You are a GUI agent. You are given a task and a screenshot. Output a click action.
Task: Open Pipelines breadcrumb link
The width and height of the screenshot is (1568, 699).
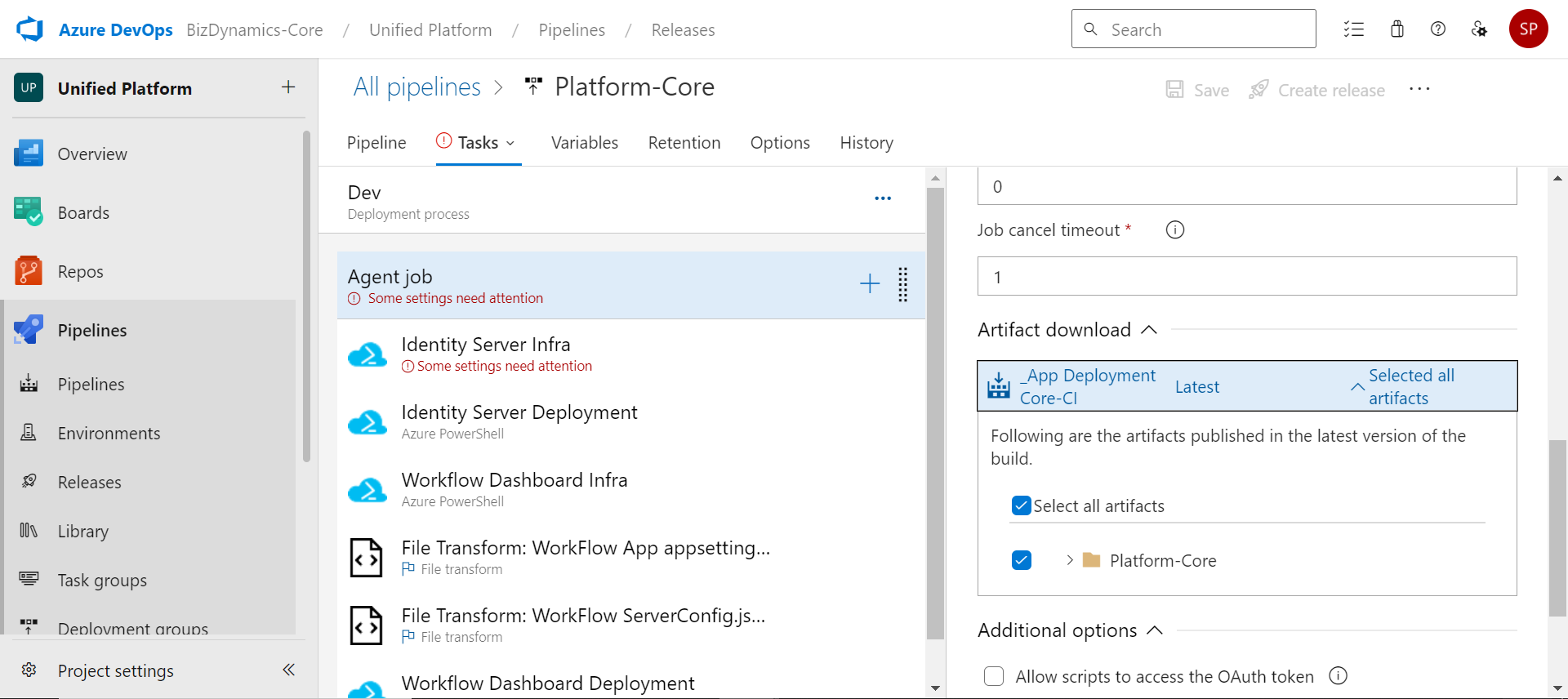572,29
